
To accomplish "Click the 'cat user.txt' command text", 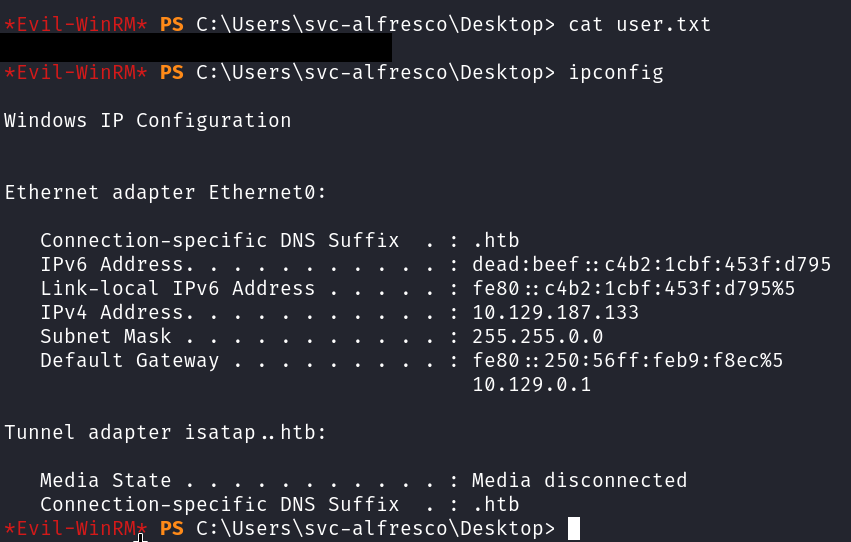I will point(639,24).
